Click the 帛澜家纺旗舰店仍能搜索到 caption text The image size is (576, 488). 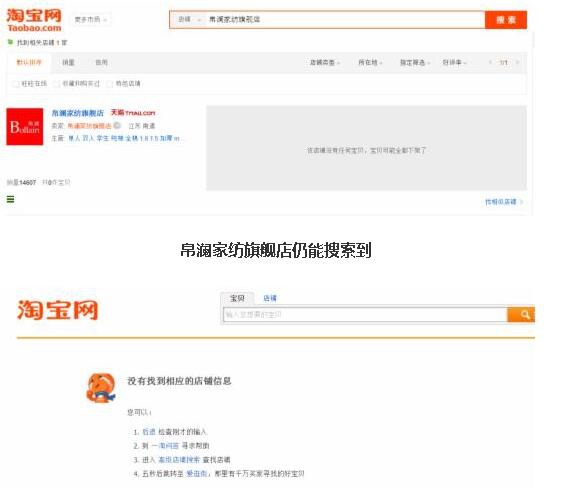click(276, 250)
